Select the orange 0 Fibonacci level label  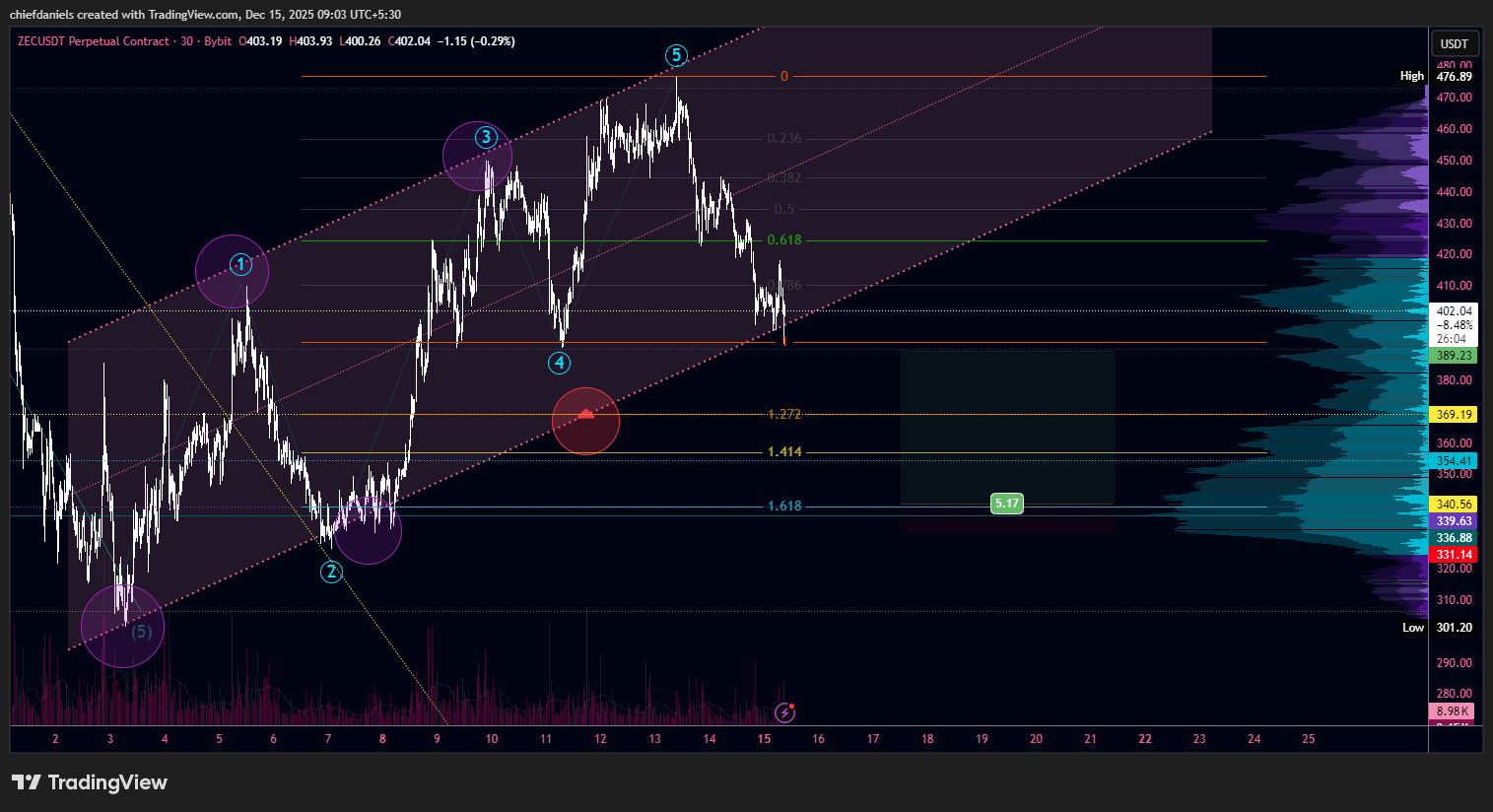(x=784, y=76)
